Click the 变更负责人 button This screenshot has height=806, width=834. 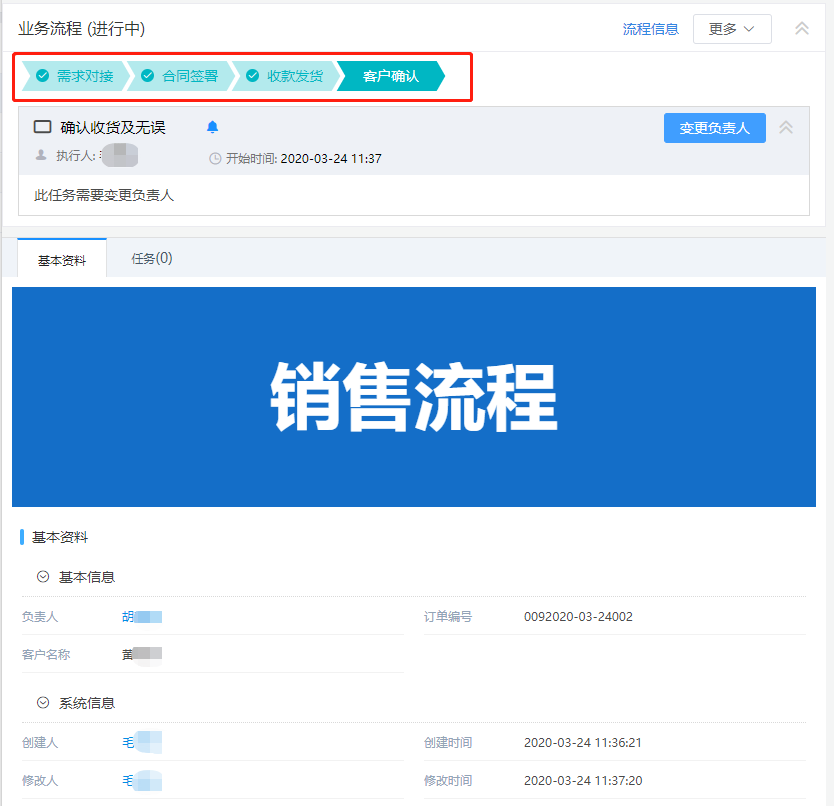(x=714, y=128)
